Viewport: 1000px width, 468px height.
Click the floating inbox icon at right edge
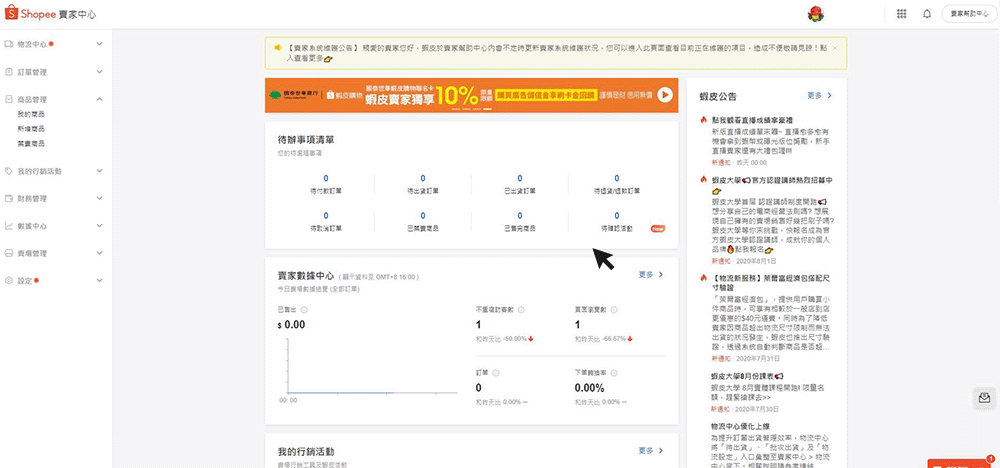click(984, 398)
